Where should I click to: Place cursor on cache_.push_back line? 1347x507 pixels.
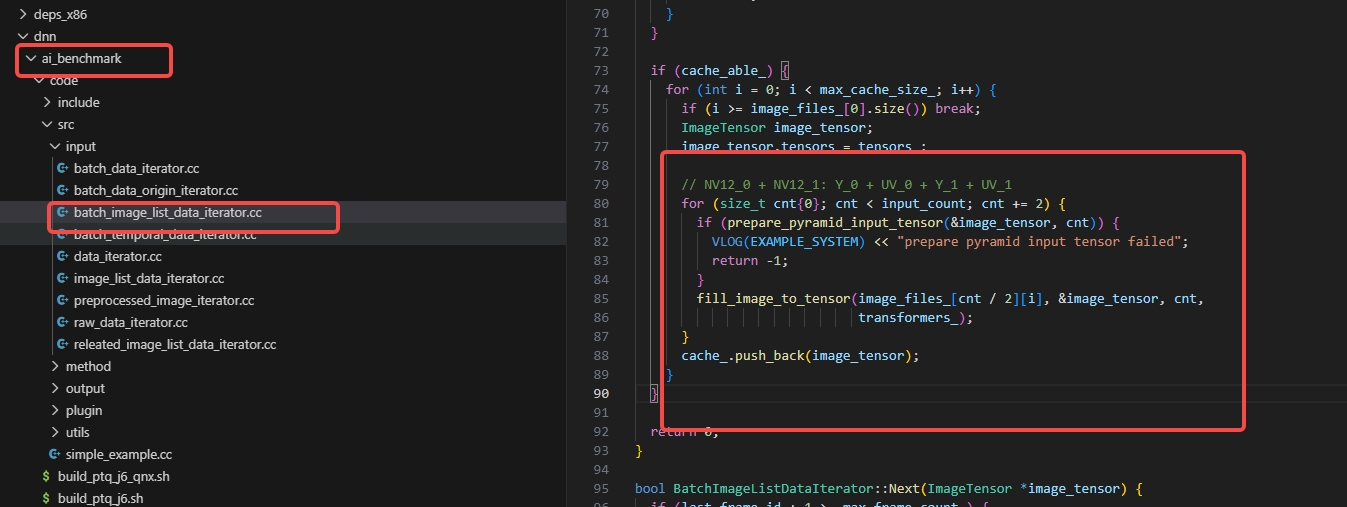click(799, 356)
